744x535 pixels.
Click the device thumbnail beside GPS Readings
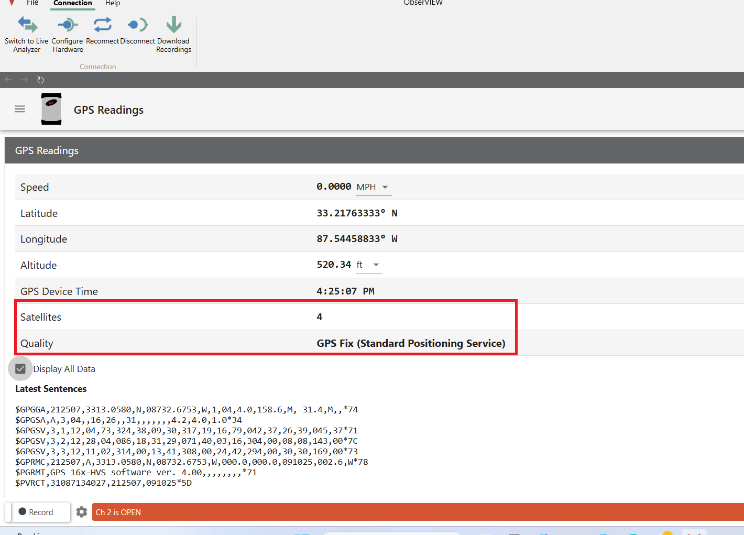pos(51,109)
